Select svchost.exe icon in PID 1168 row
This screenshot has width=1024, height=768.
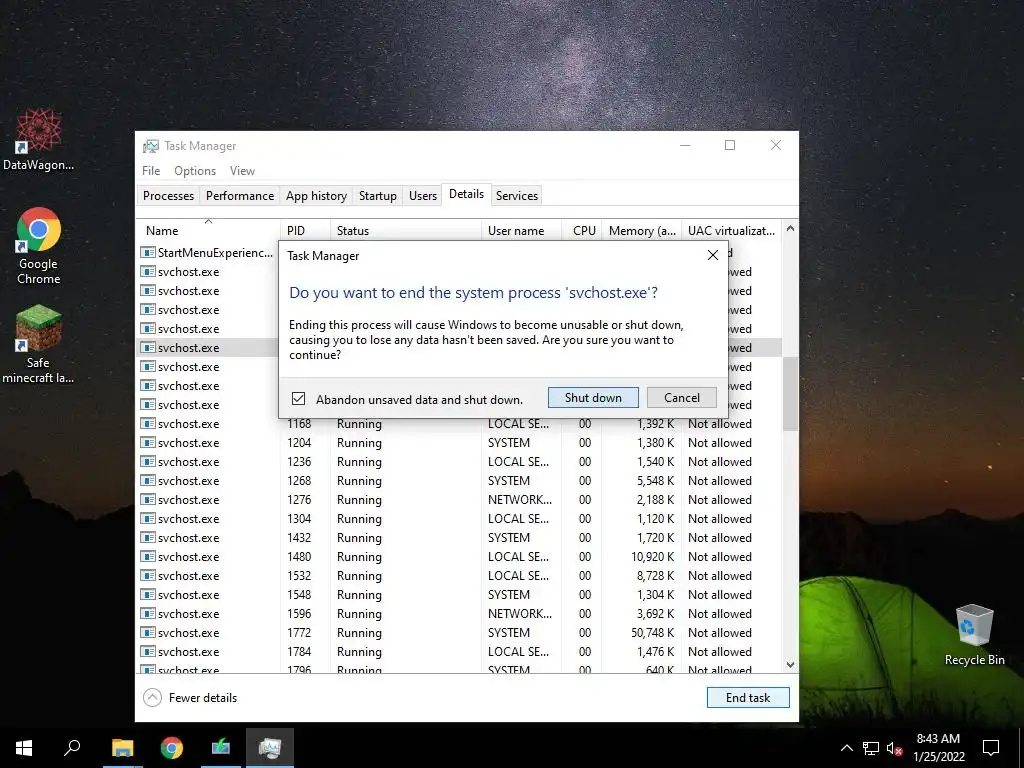(x=148, y=424)
